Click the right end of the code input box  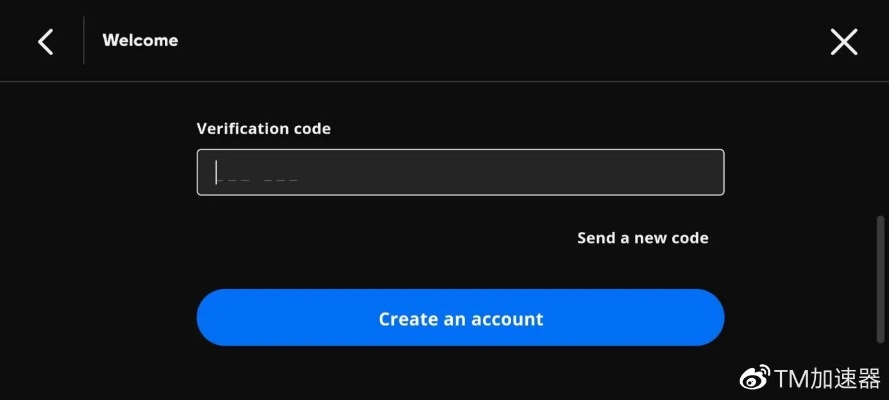pyautogui.click(x=700, y=172)
